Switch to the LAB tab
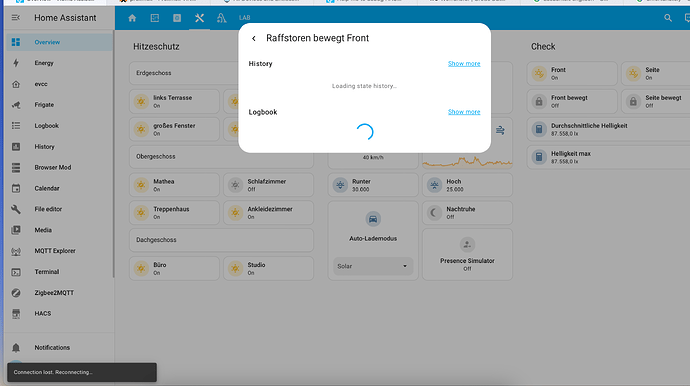Image resolution: width=690 pixels, height=386 pixels. click(x=244, y=18)
